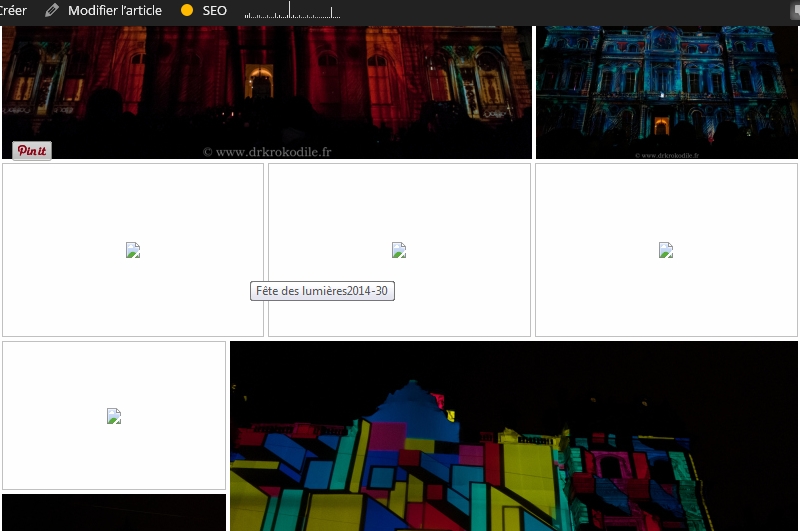Image resolution: width=800 pixels, height=531 pixels.
Task: Click the www.drkrokodile.fr watermark on the red photo
Action: [266, 152]
